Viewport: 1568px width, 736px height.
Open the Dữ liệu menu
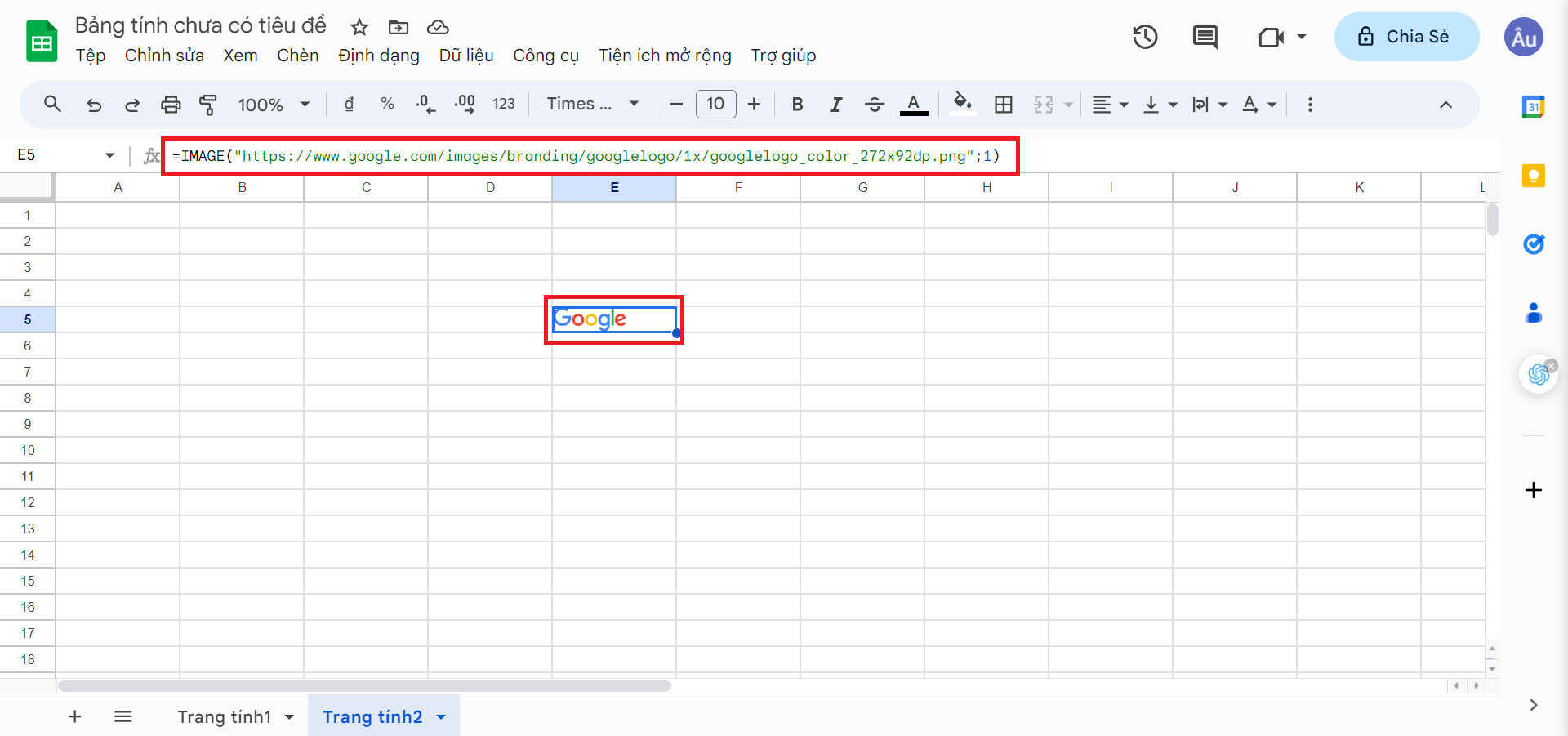click(x=466, y=56)
